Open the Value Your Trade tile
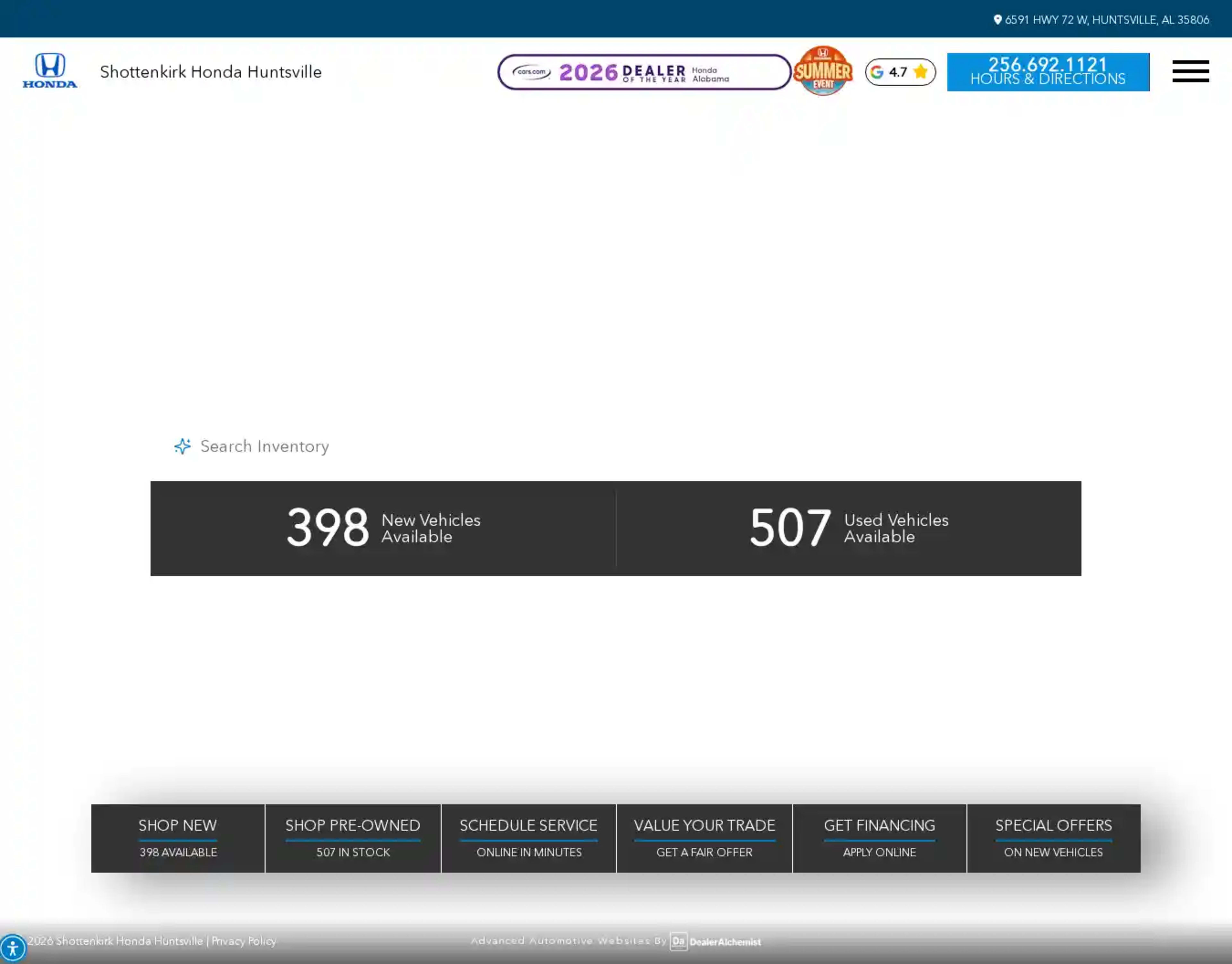The width and height of the screenshot is (1232, 964). (704, 838)
